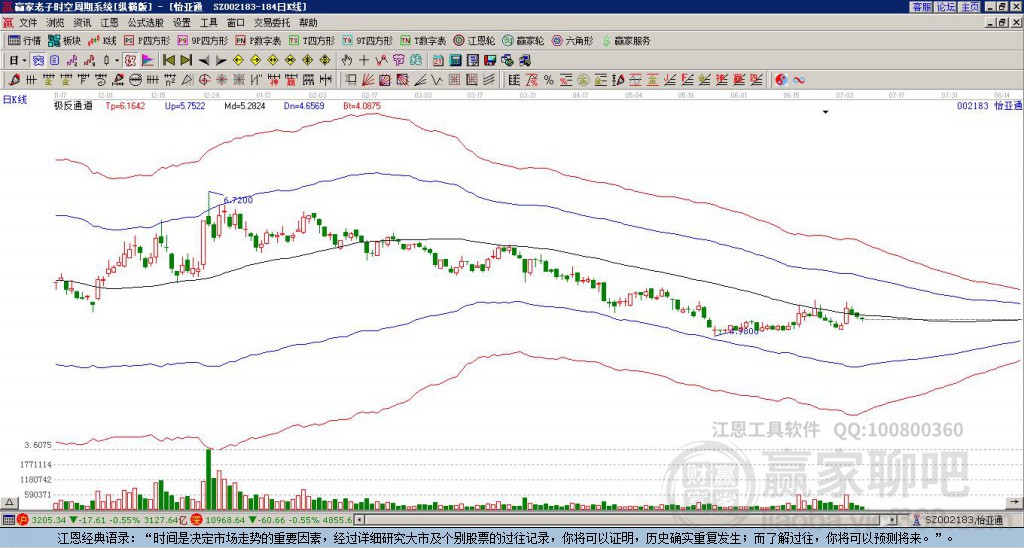Click the 客服 button in title bar

click(x=921, y=7)
